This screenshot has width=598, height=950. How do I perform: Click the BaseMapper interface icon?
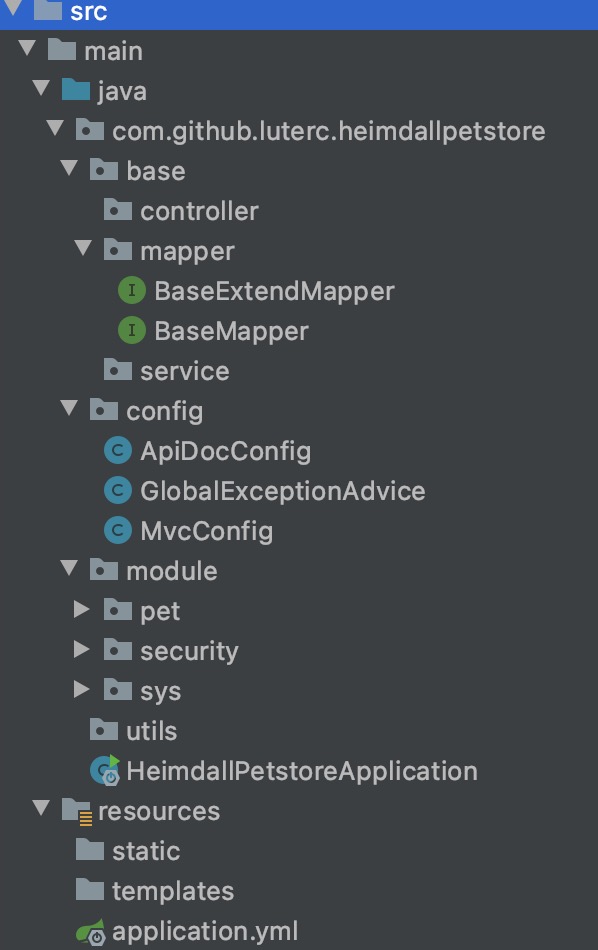[131, 330]
